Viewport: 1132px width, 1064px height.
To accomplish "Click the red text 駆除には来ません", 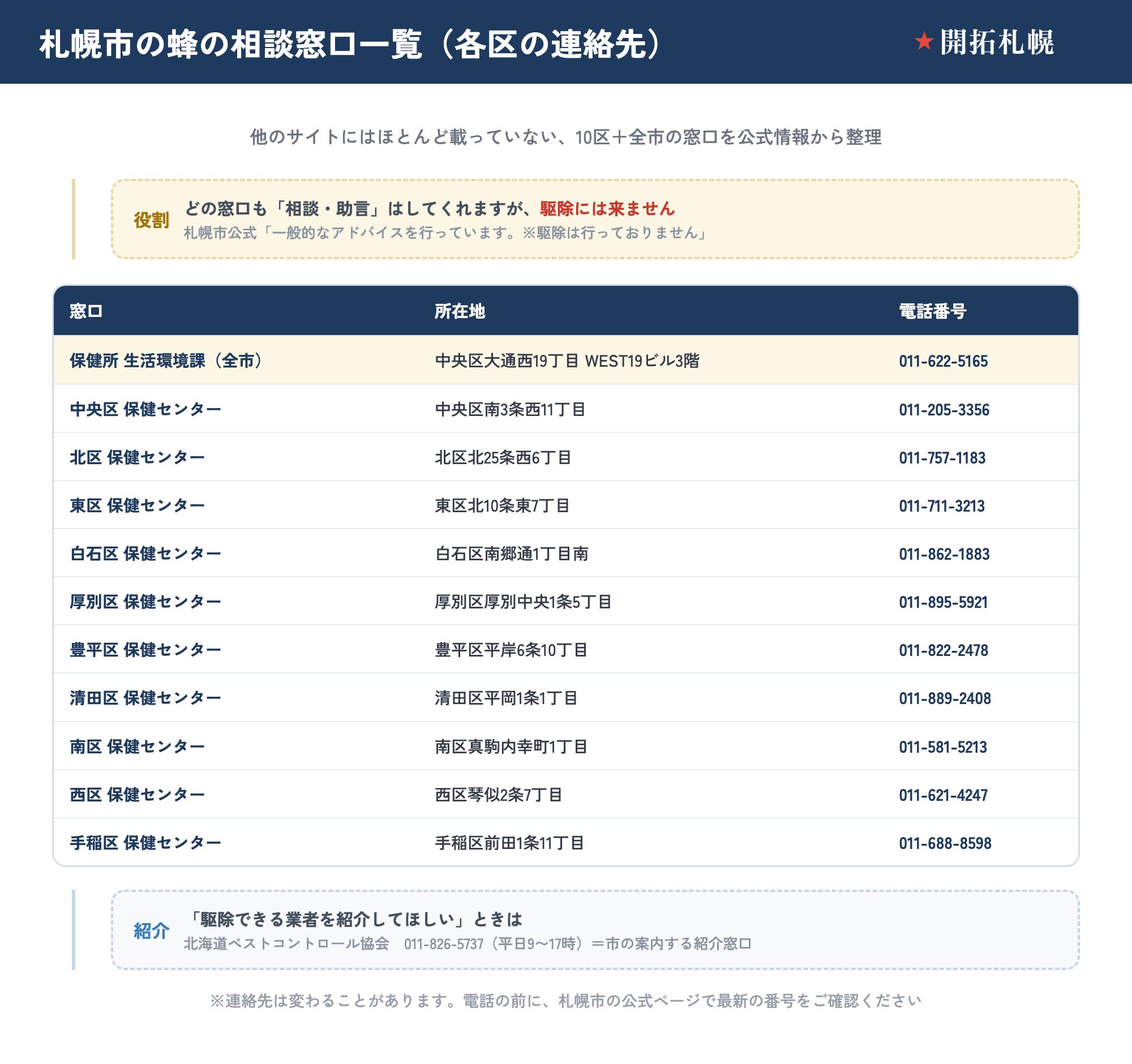I will (607, 208).
